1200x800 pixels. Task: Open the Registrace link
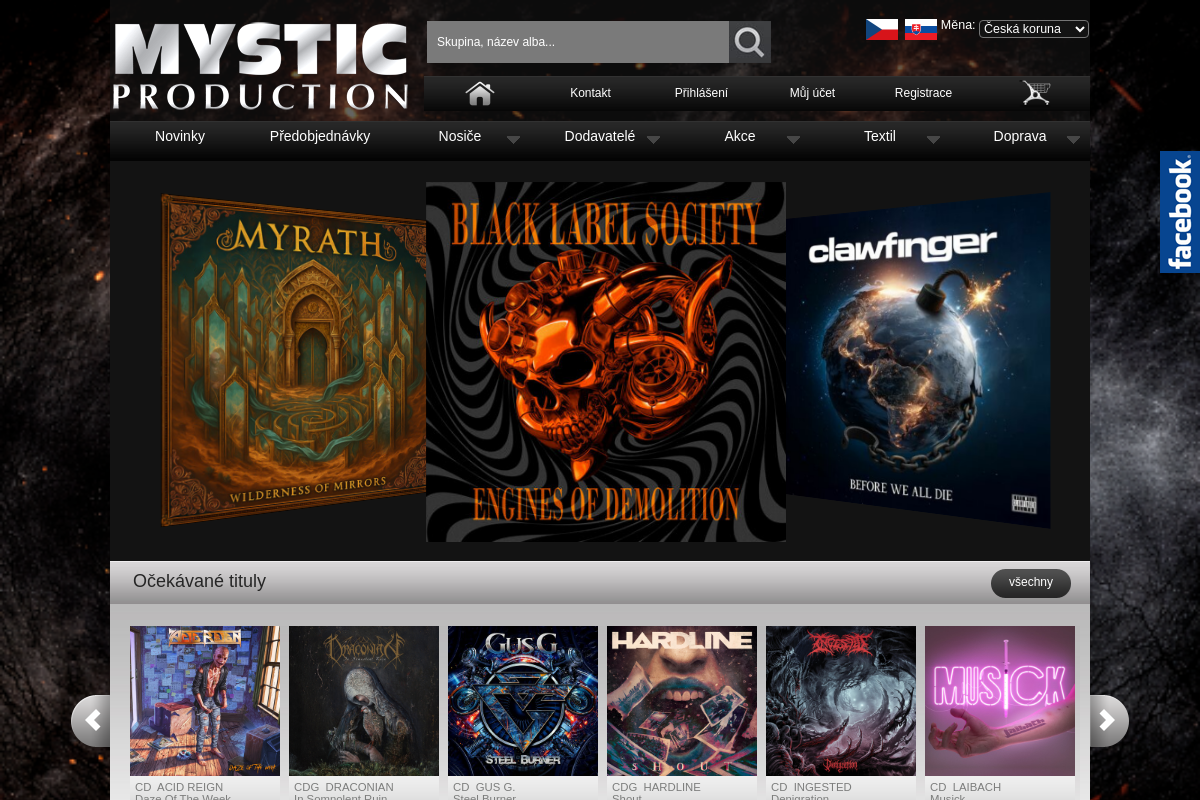[x=923, y=93]
